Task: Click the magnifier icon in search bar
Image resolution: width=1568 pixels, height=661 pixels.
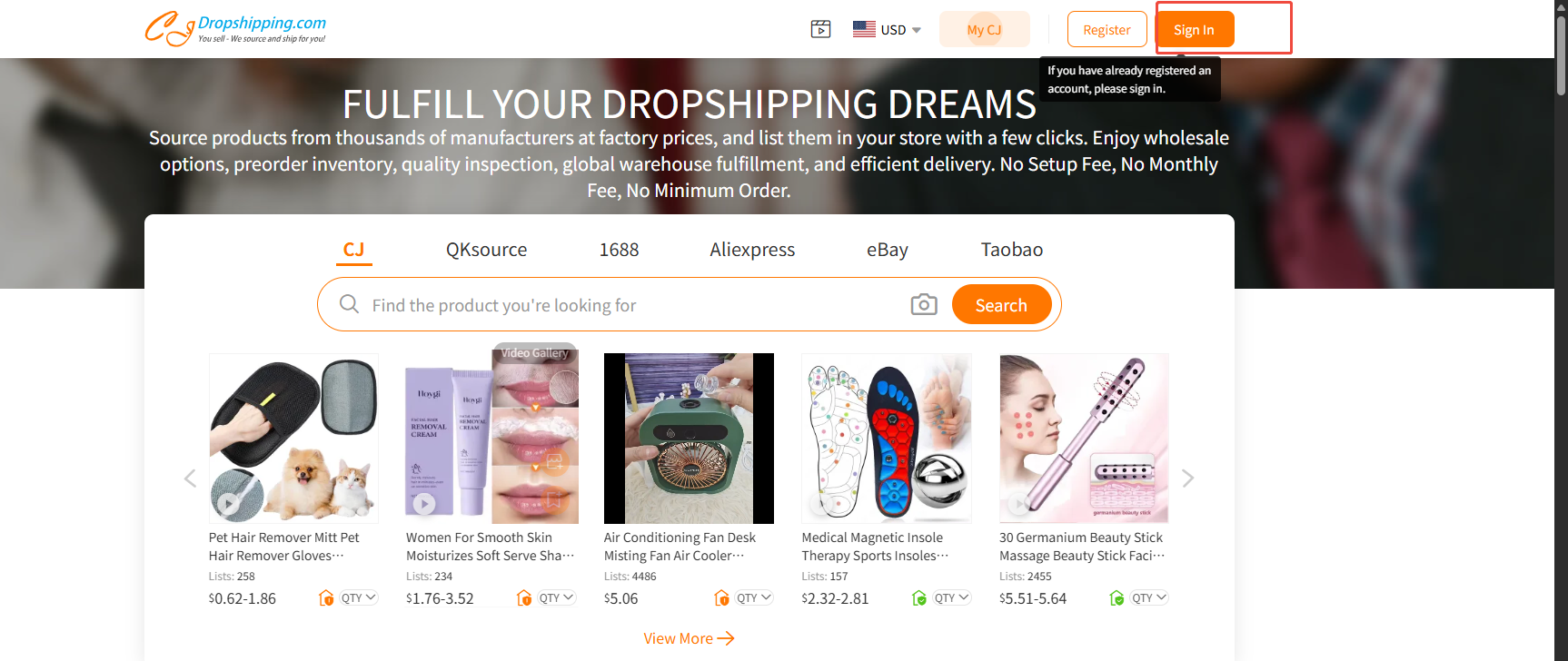Action: click(x=349, y=304)
